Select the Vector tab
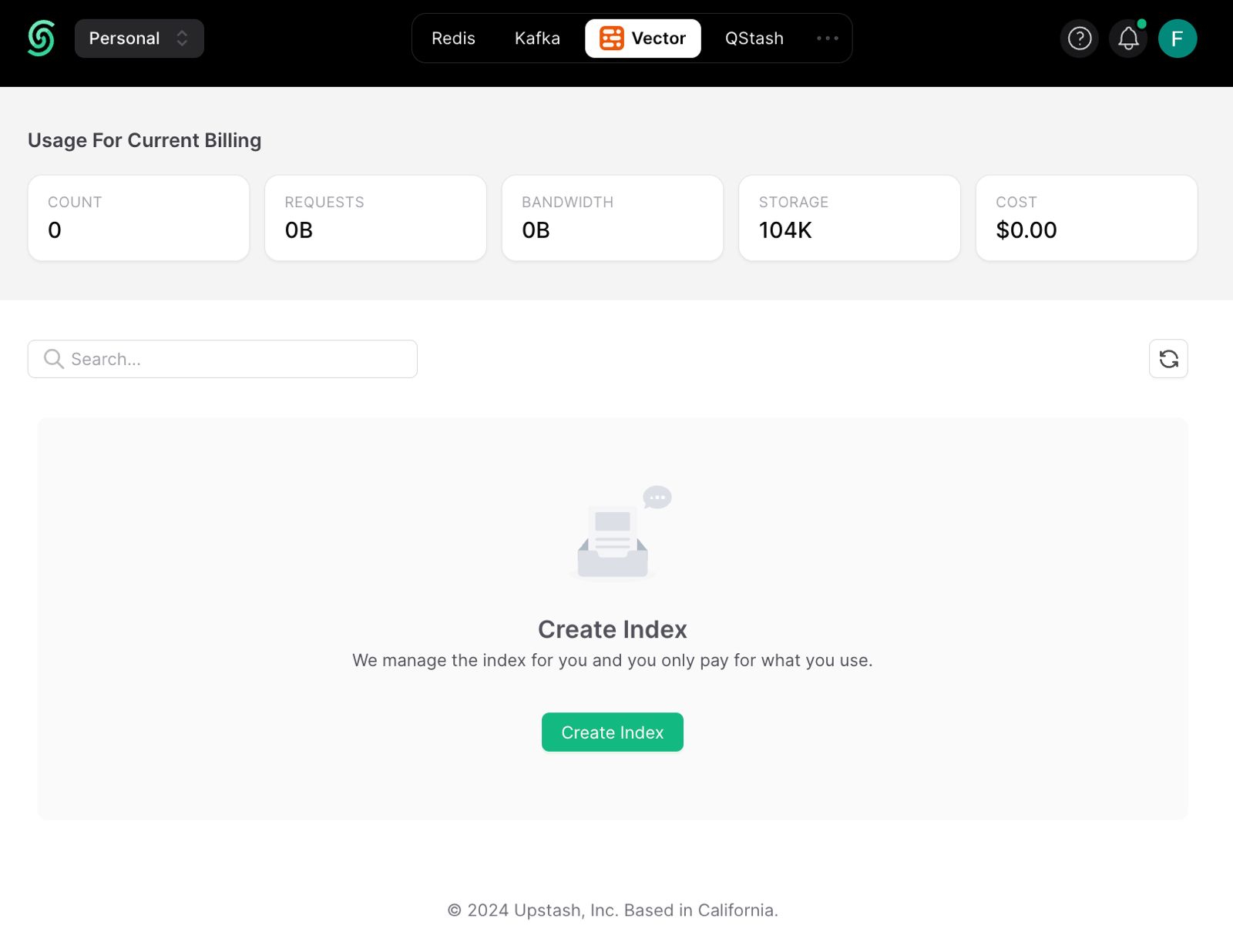Viewport: 1233px width, 952px height. [643, 39]
